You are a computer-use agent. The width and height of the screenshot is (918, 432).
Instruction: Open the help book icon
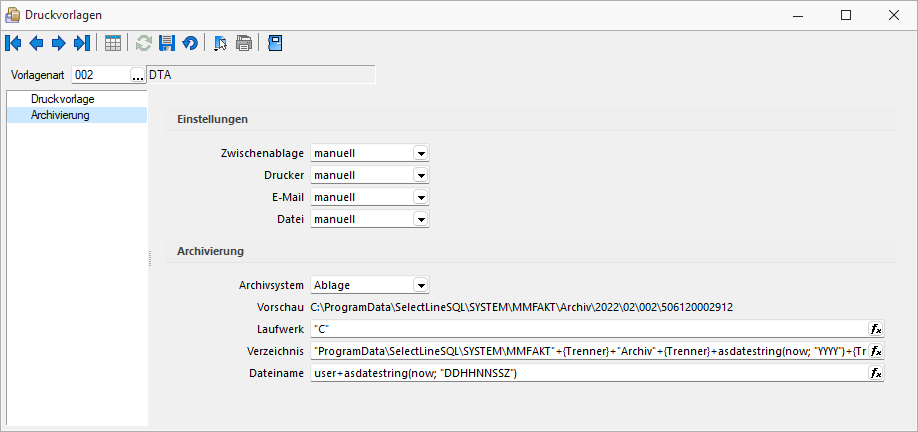[275, 43]
